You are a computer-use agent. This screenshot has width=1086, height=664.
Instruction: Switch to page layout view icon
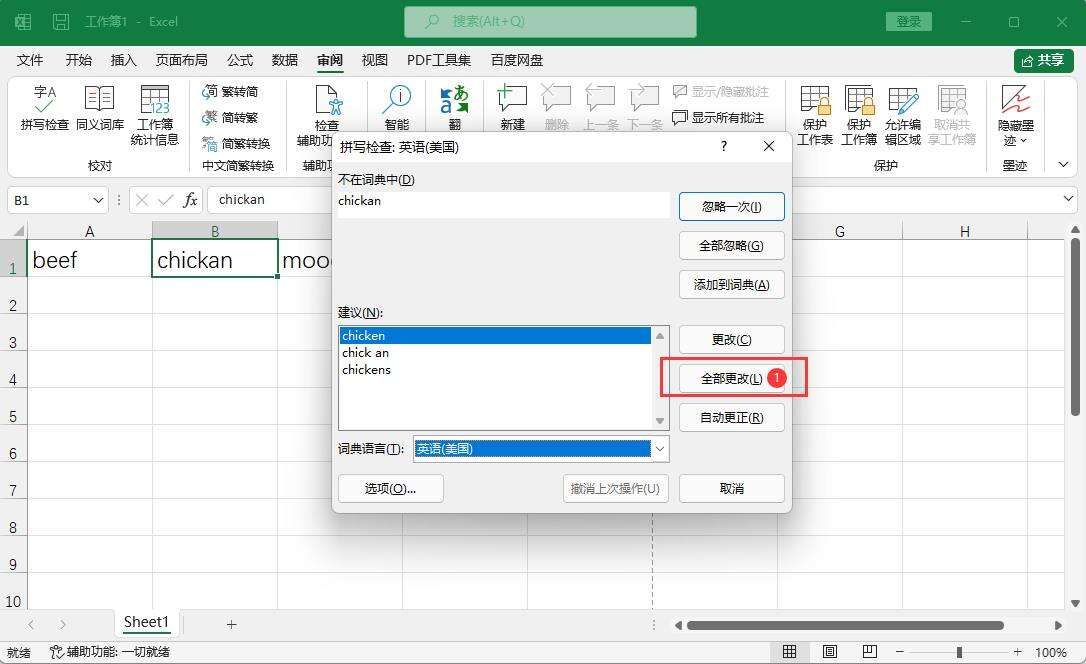coord(830,652)
